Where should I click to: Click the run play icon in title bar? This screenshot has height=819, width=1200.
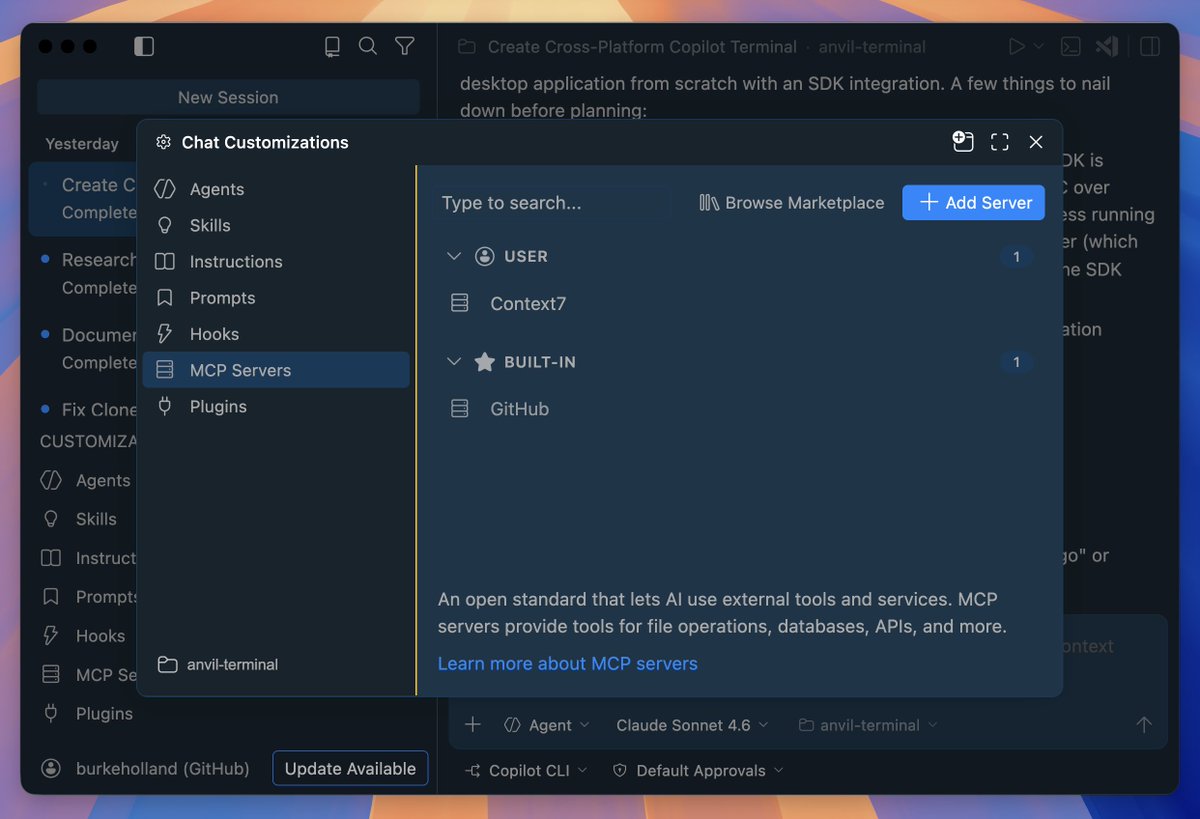[x=1016, y=46]
